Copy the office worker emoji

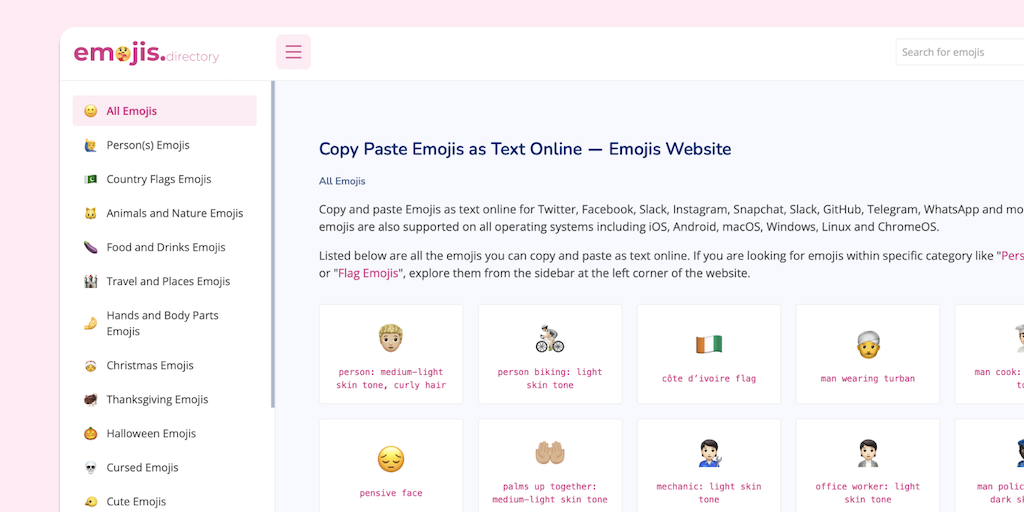point(868,453)
